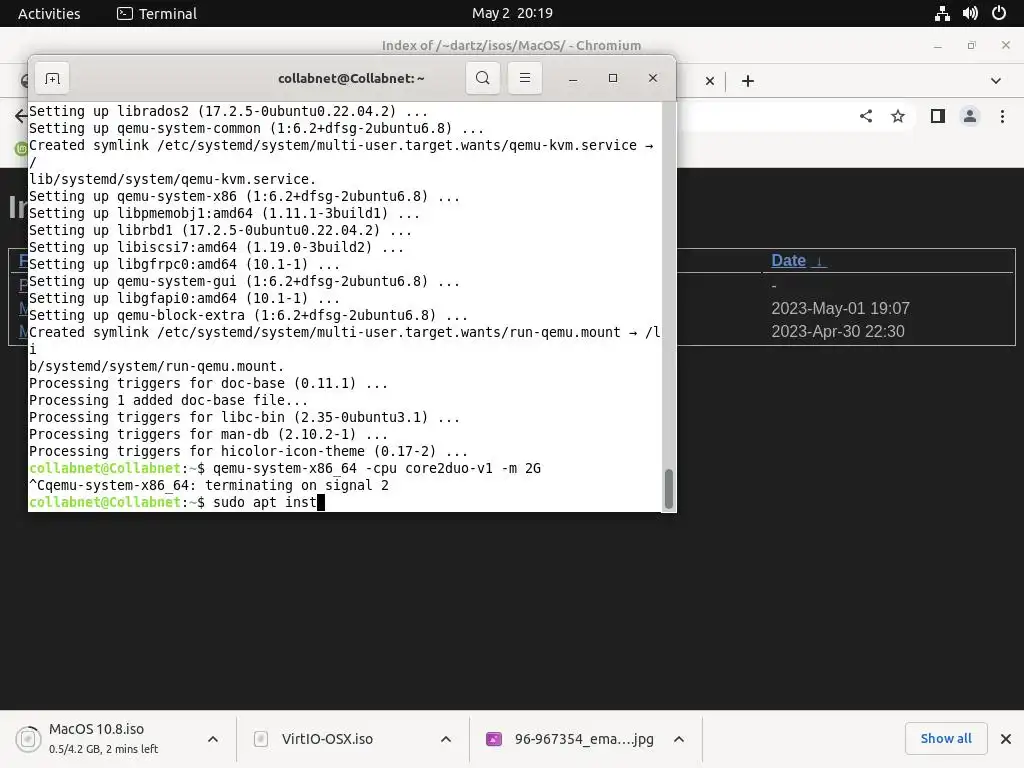1024x768 pixels.
Task: Click 'Setting up qemu-system-gui' line
Action: pyautogui.click(x=244, y=281)
